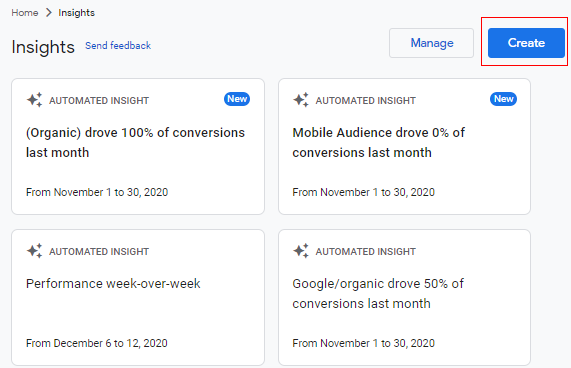
Task: Select the Insights breadcrumb item
Action: pyautogui.click(x=76, y=13)
